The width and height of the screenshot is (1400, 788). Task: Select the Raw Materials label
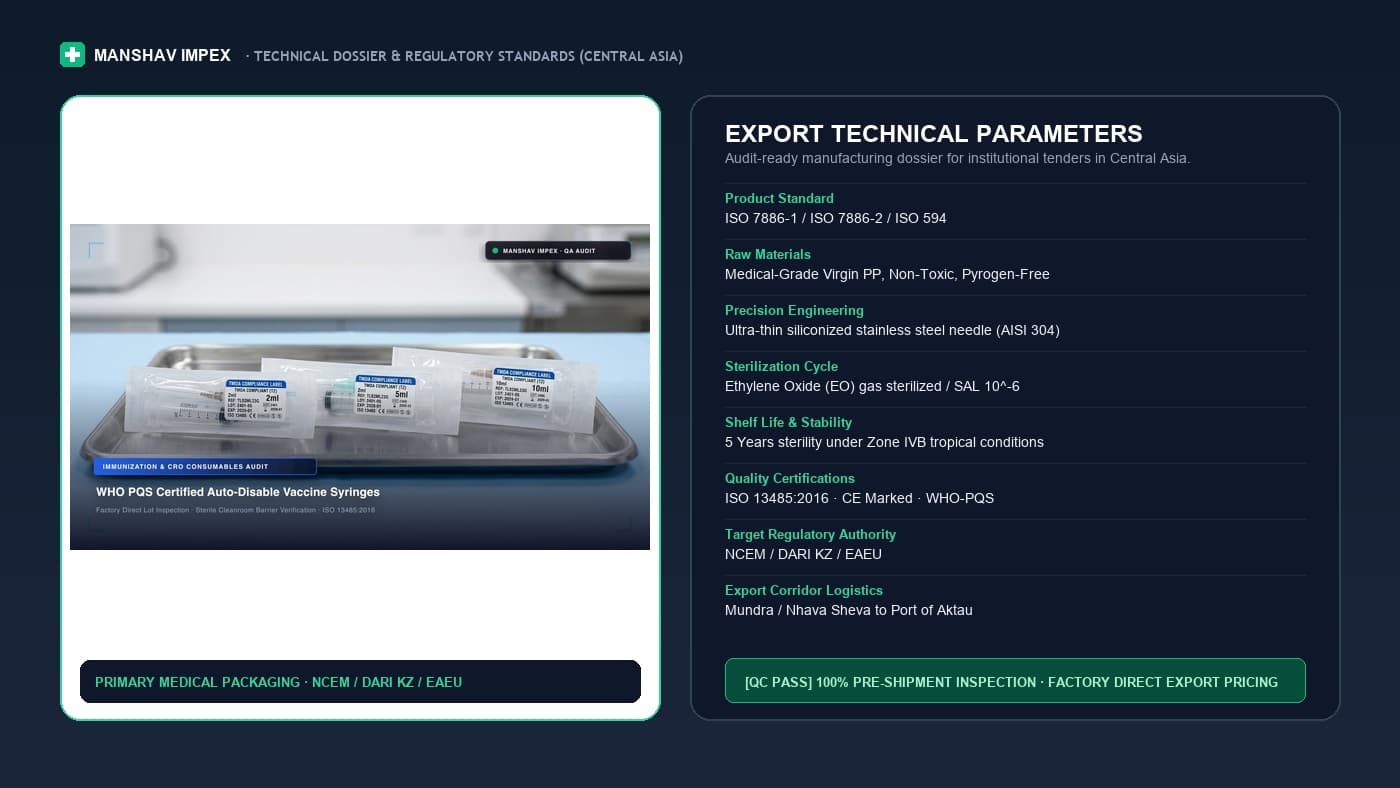click(x=768, y=254)
